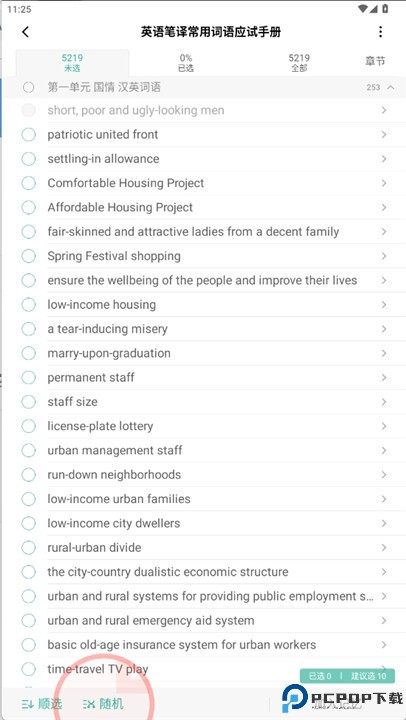Expand the low-income housing entry arrow
This screenshot has height=720, width=406.
click(383, 304)
